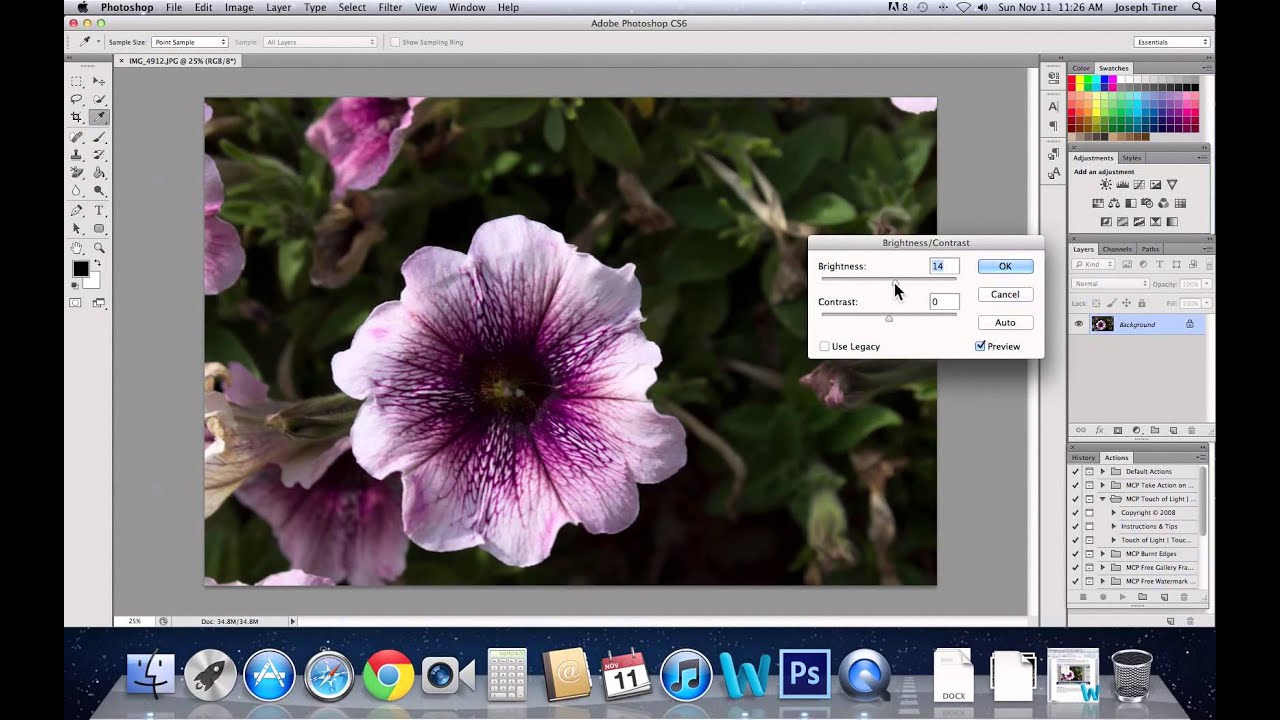The width and height of the screenshot is (1280, 720).
Task: Toggle the dialog box for Instructions & Tips action
Action: coord(1089,526)
